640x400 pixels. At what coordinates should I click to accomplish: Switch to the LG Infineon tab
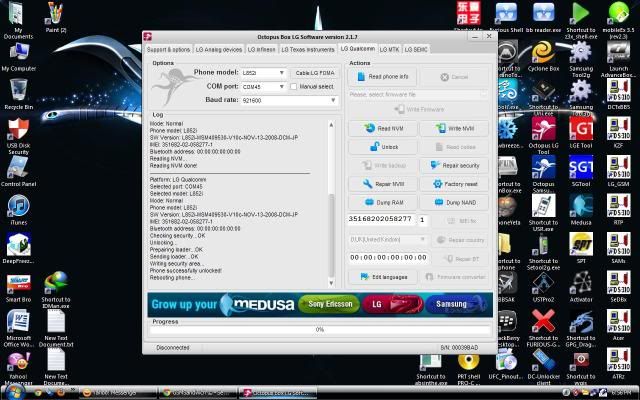click(x=262, y=49)
